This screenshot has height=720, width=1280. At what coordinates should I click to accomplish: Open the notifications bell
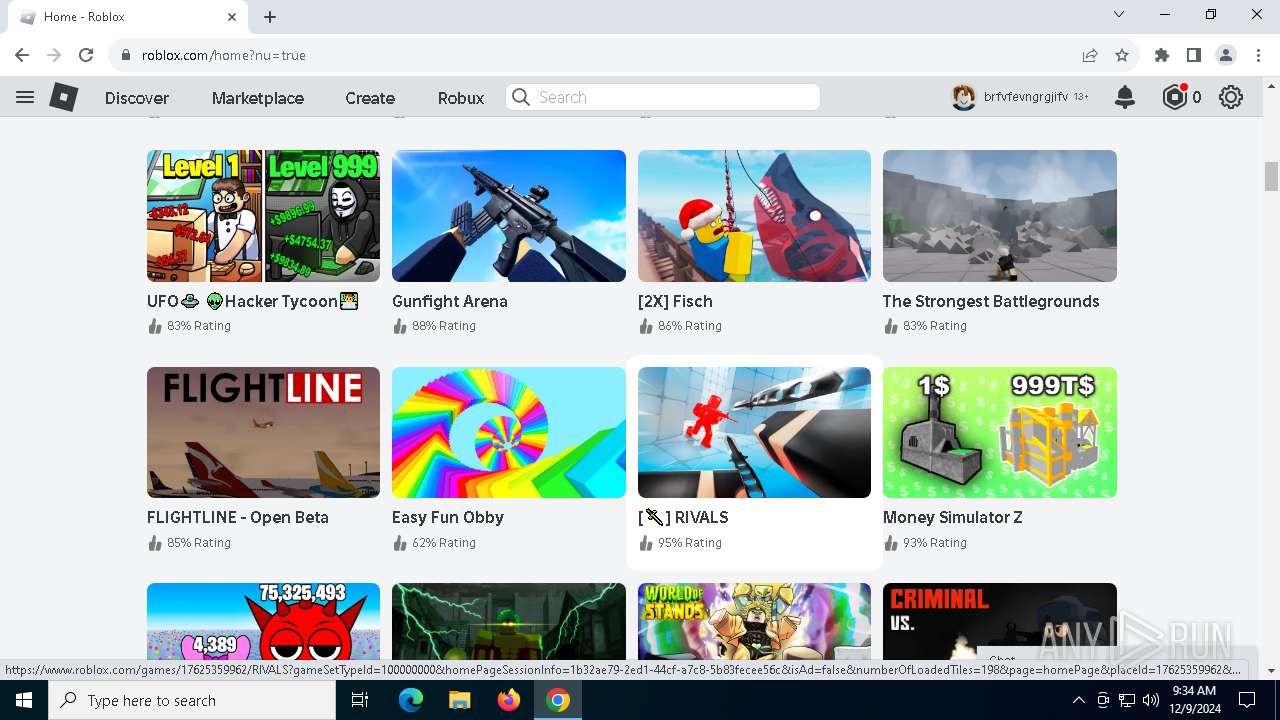coord(1125,97)
